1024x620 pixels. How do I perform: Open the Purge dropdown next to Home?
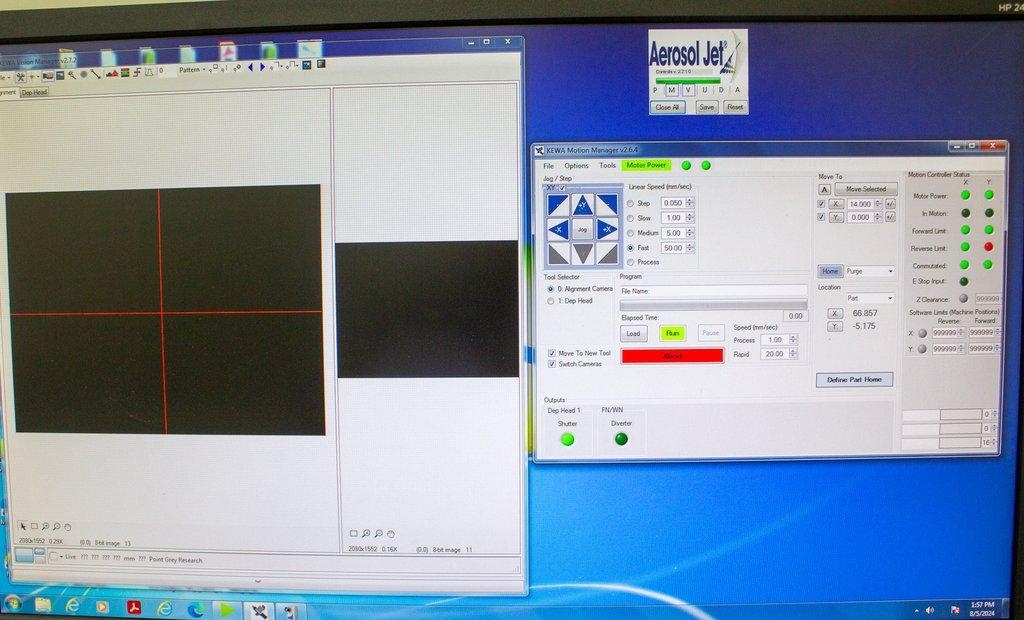891,271
